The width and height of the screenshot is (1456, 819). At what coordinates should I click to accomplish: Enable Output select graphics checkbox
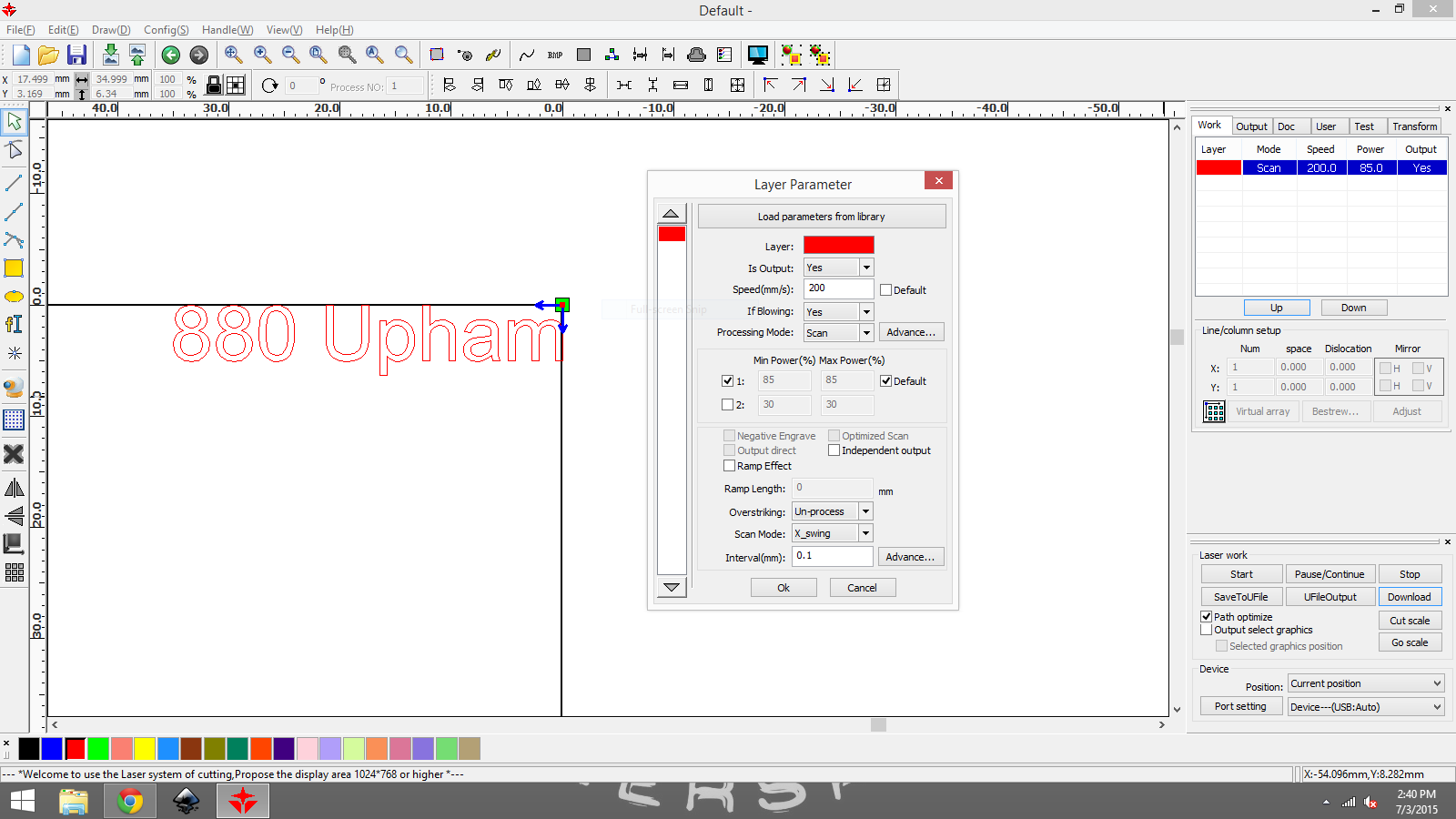tap(1207, 630)
